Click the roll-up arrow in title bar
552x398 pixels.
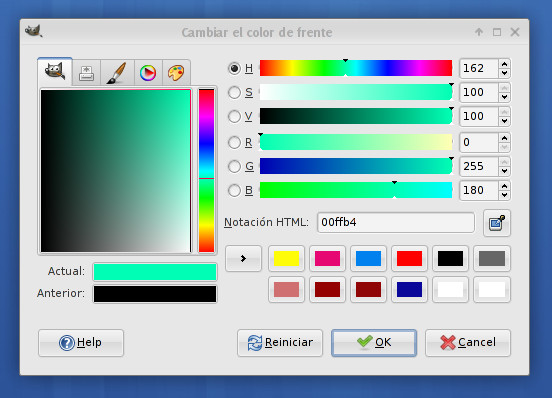(479, 32)
